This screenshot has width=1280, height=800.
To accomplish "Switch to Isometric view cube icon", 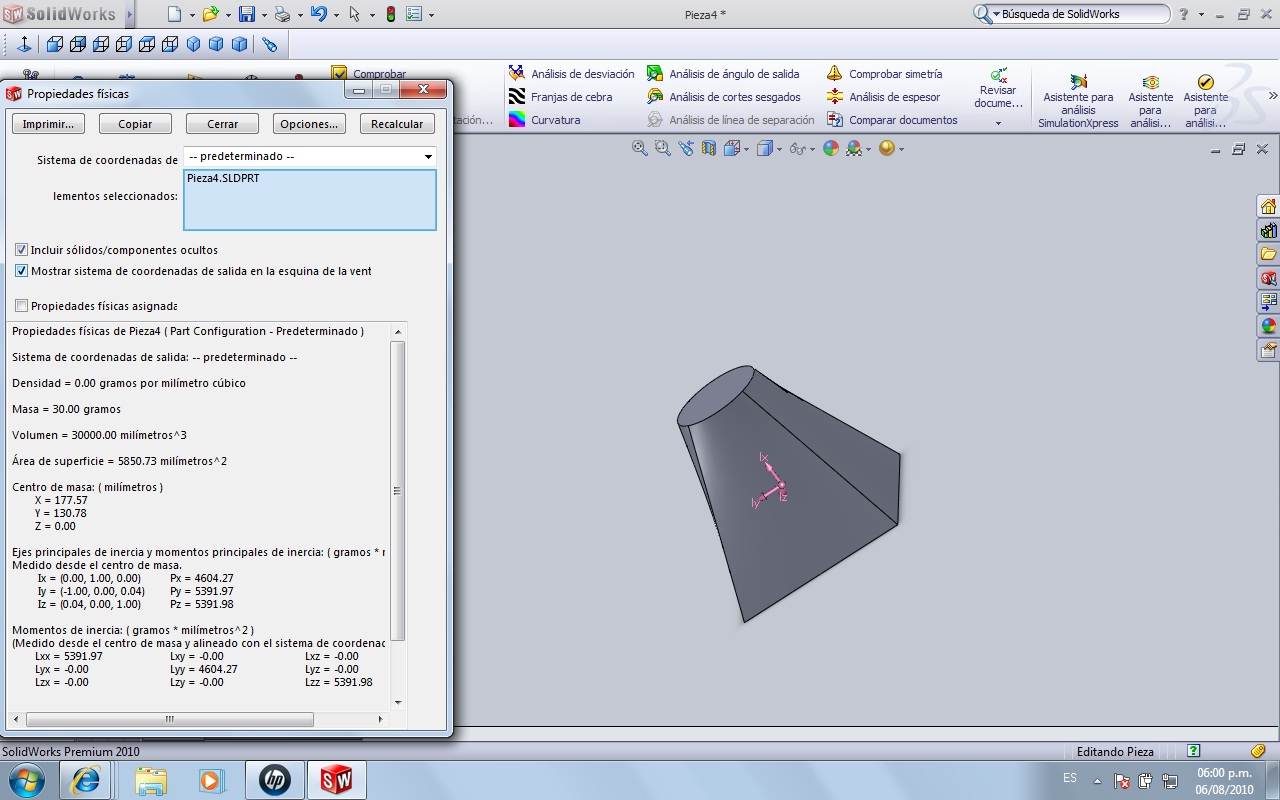I will click(x=193, y=44).
